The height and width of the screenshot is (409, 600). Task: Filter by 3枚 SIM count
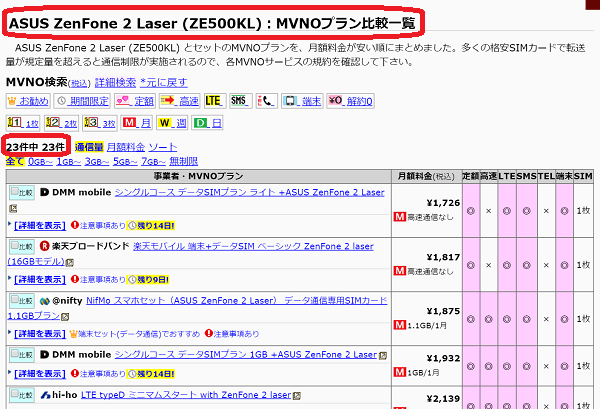click(x=99, y=123)
